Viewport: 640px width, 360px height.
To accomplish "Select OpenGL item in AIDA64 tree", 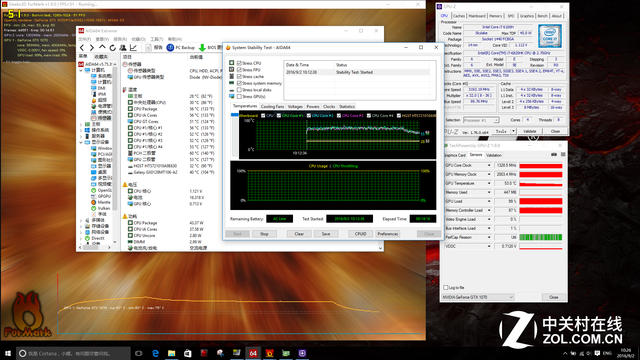I will point(101,190).
